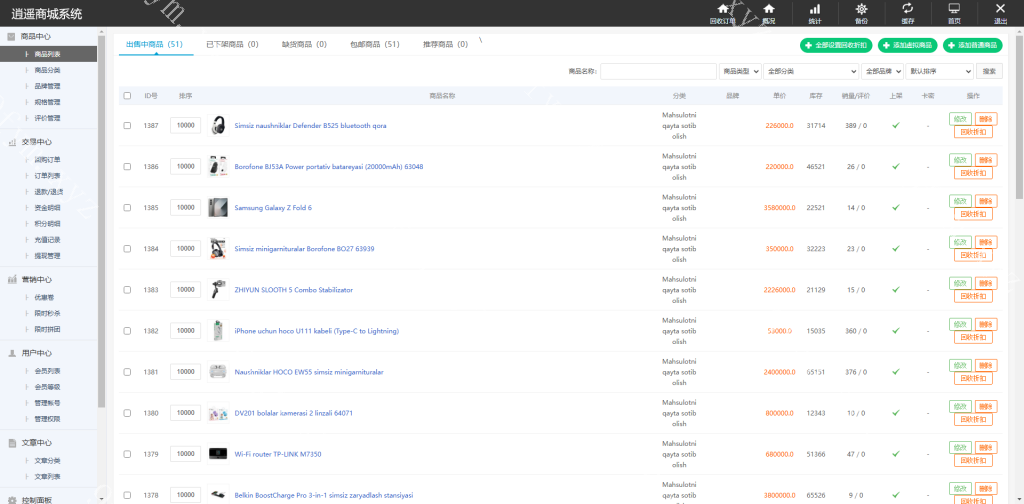
Task: Open the 统计 statistics chart icon
Action: 815,9
